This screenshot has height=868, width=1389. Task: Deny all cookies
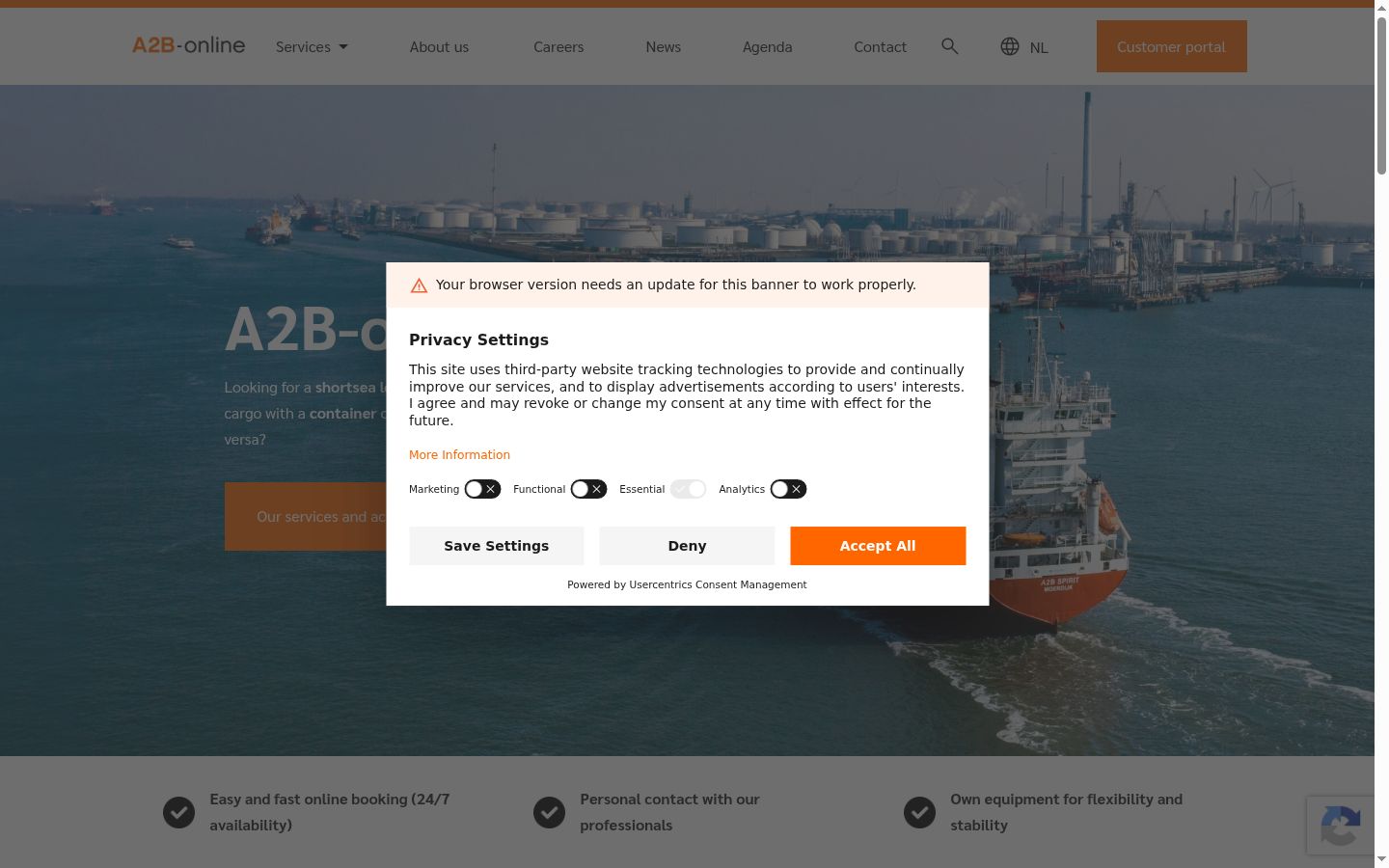687,546
